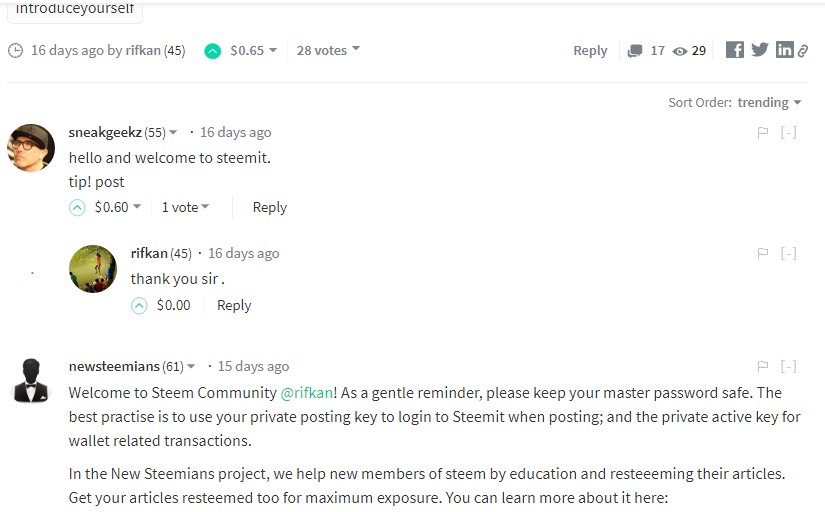825x512 pixels.
Task: Collapse sneakgeekz's comment thread
Action: click(788, 132)
